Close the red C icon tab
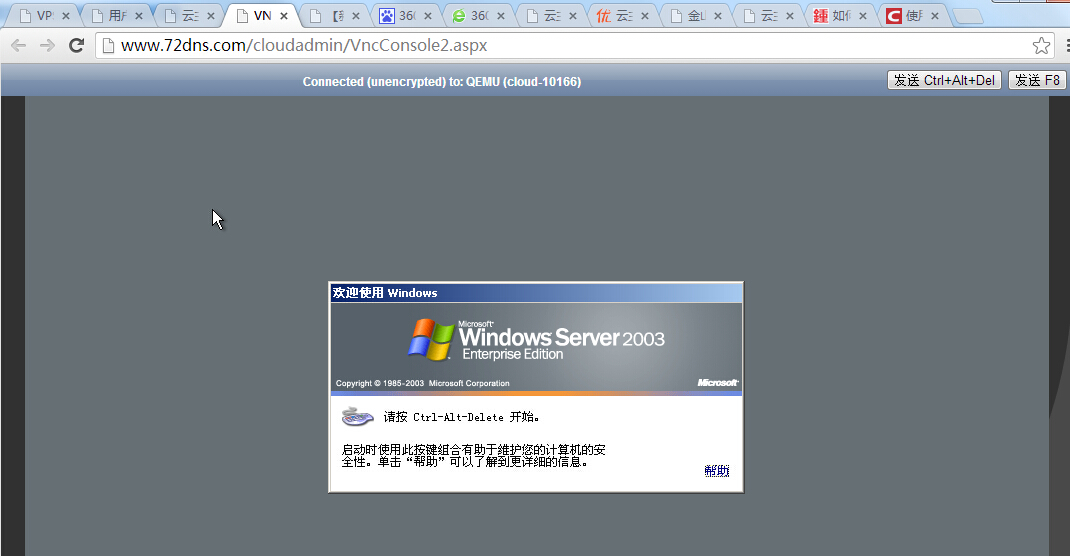This screenshot has width=1070, height=556. pyautogui.click(x=935, y=16)
